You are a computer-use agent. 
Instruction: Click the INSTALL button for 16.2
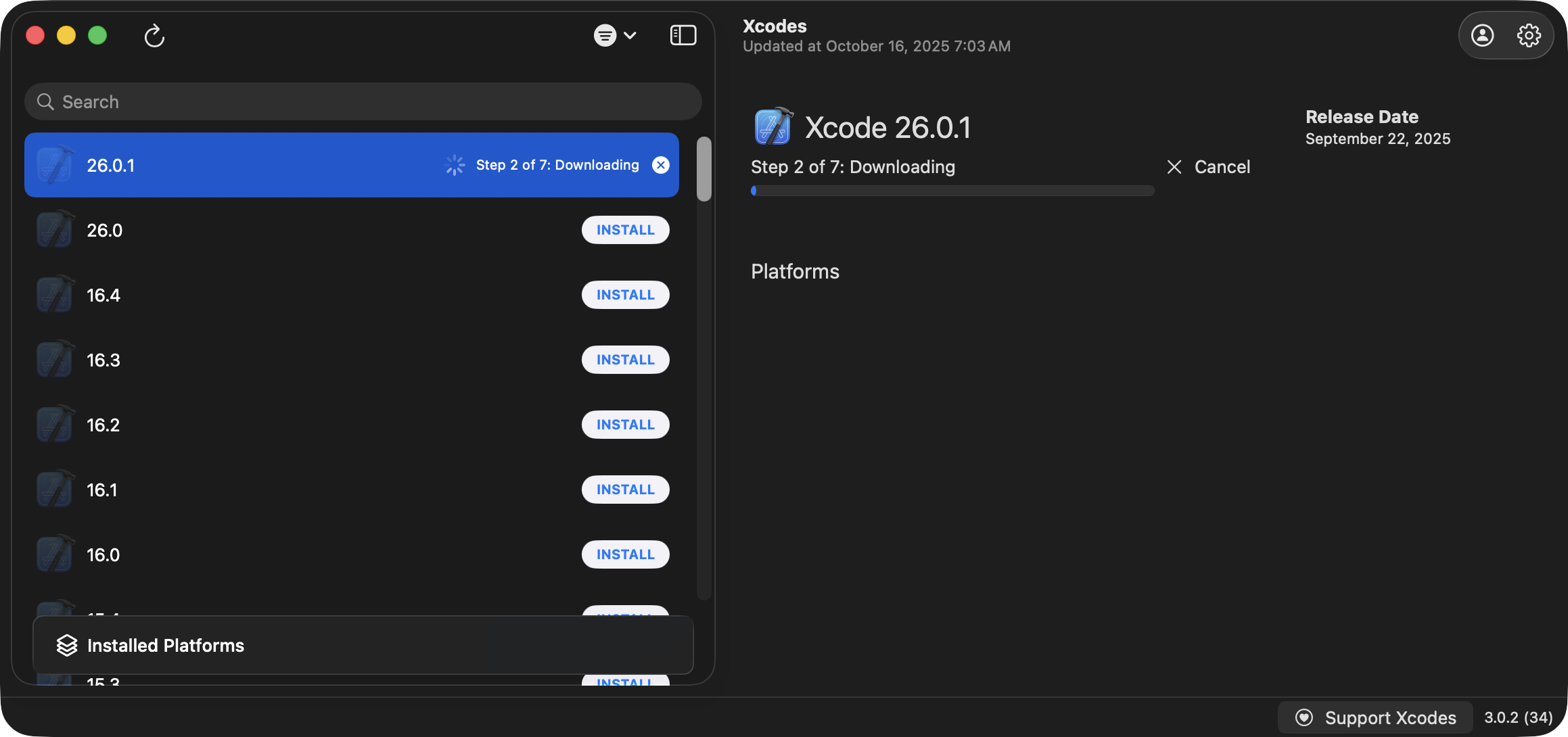[x=625, y=425]
